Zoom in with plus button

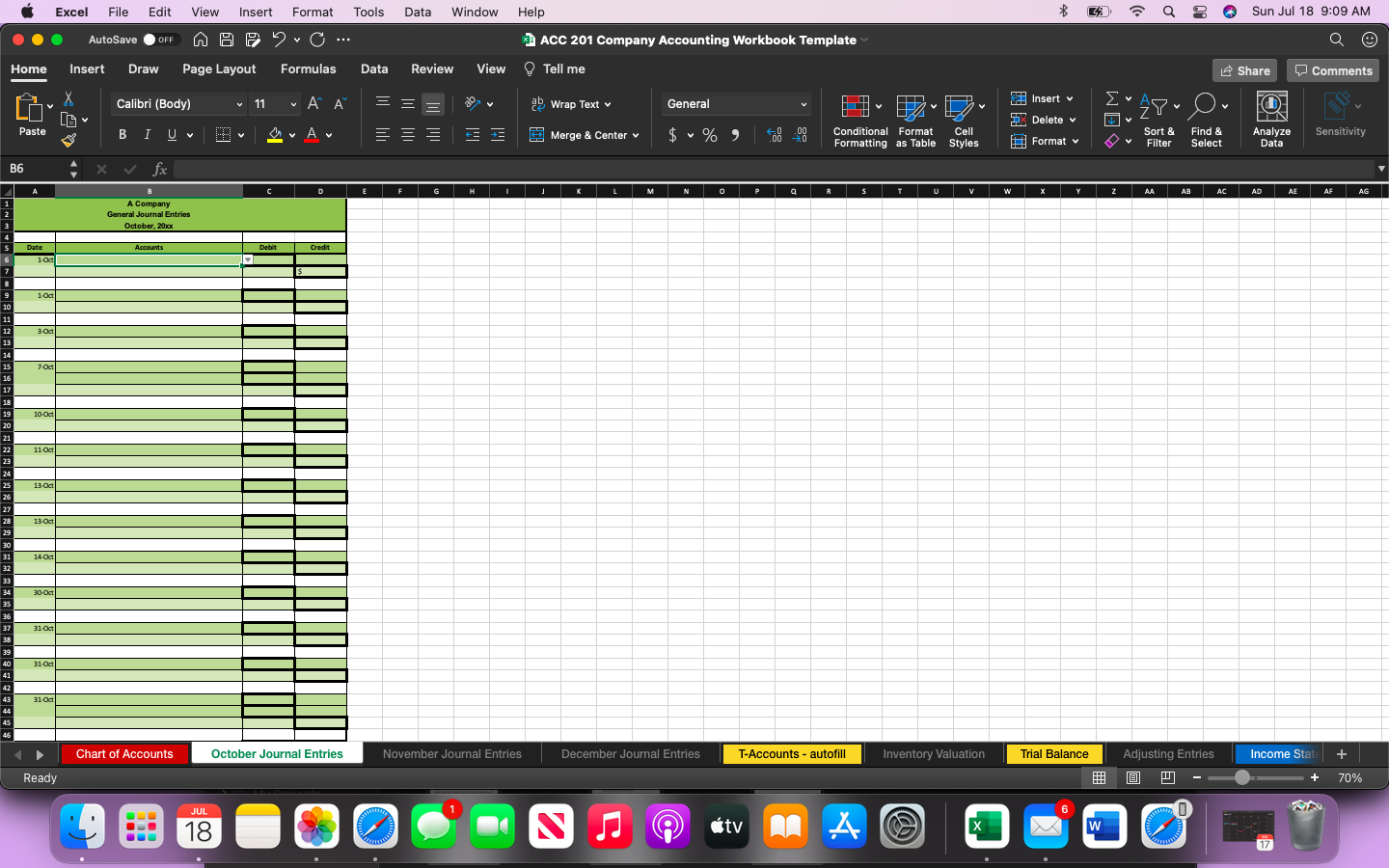1314,777
